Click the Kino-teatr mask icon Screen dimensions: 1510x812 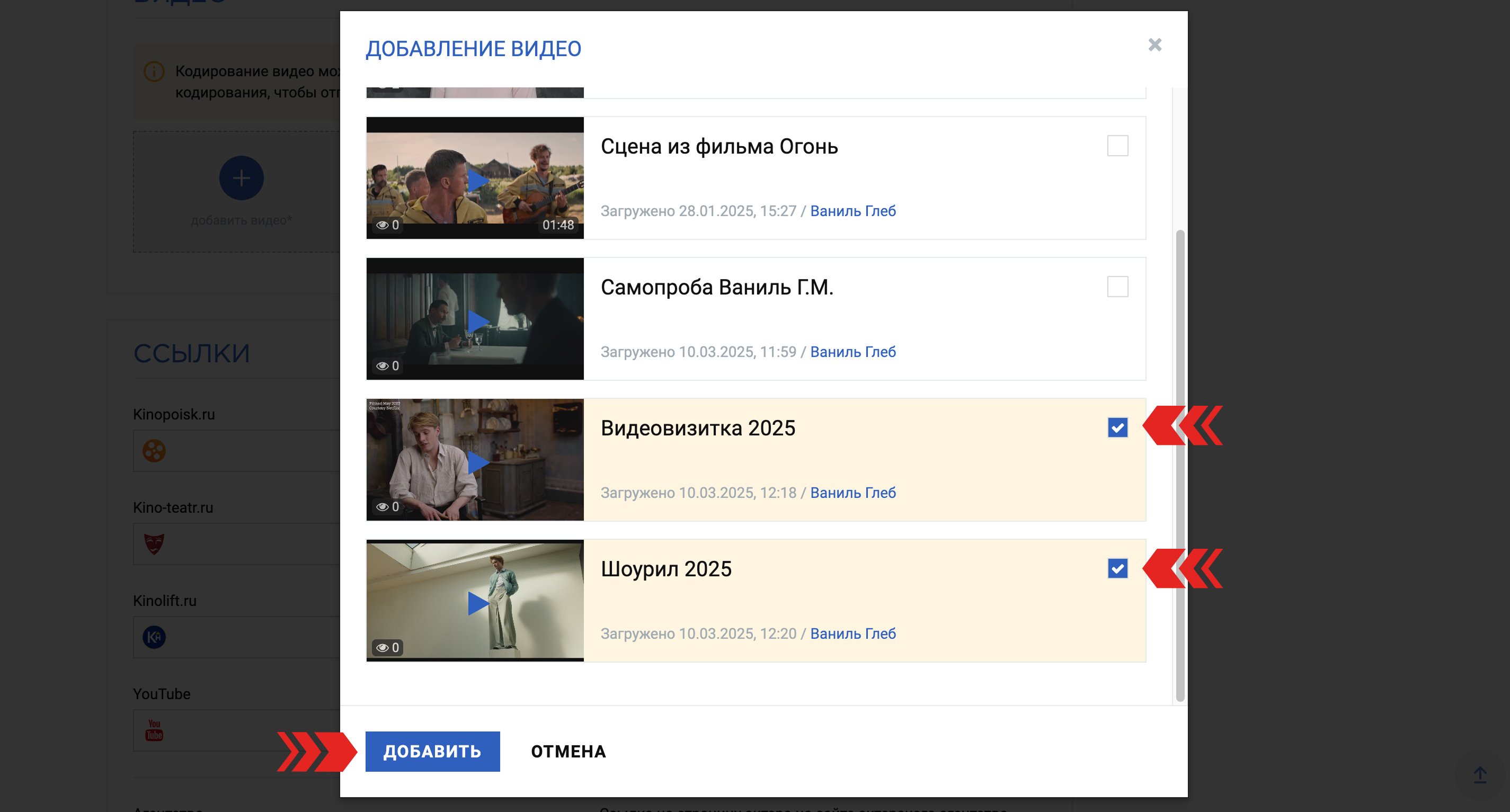coord(154,545)
